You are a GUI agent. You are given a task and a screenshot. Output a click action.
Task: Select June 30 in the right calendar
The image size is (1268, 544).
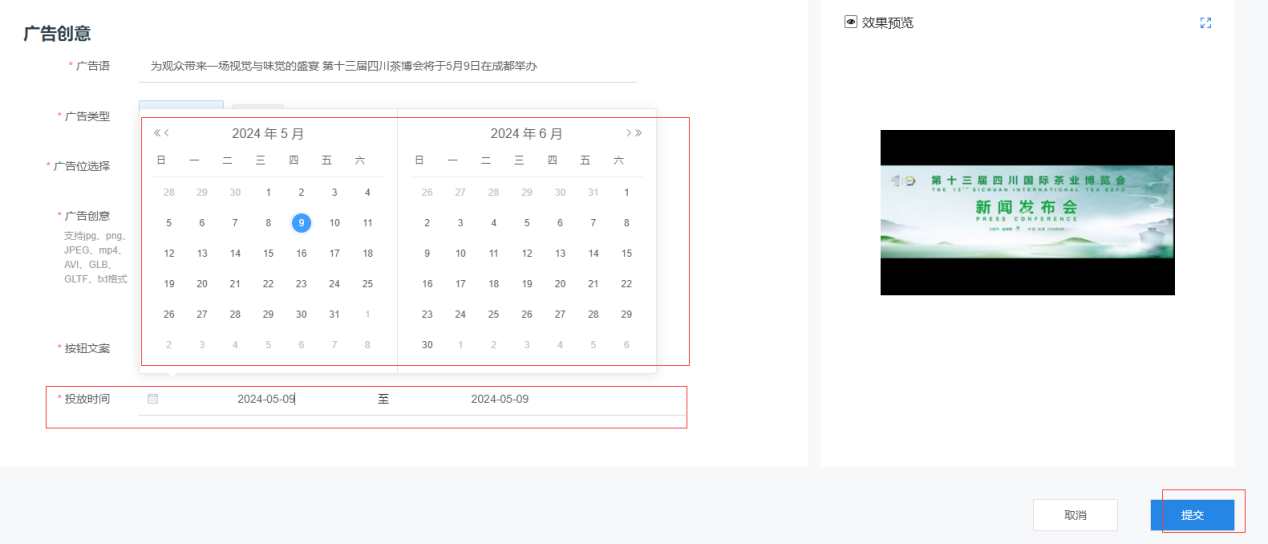coord(427,345)
